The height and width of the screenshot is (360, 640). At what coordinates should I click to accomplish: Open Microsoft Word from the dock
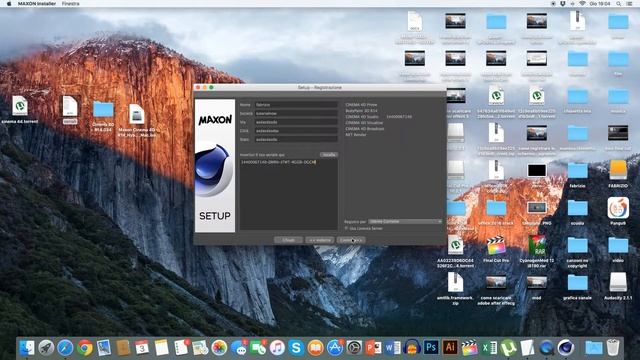tap(393, 348)
